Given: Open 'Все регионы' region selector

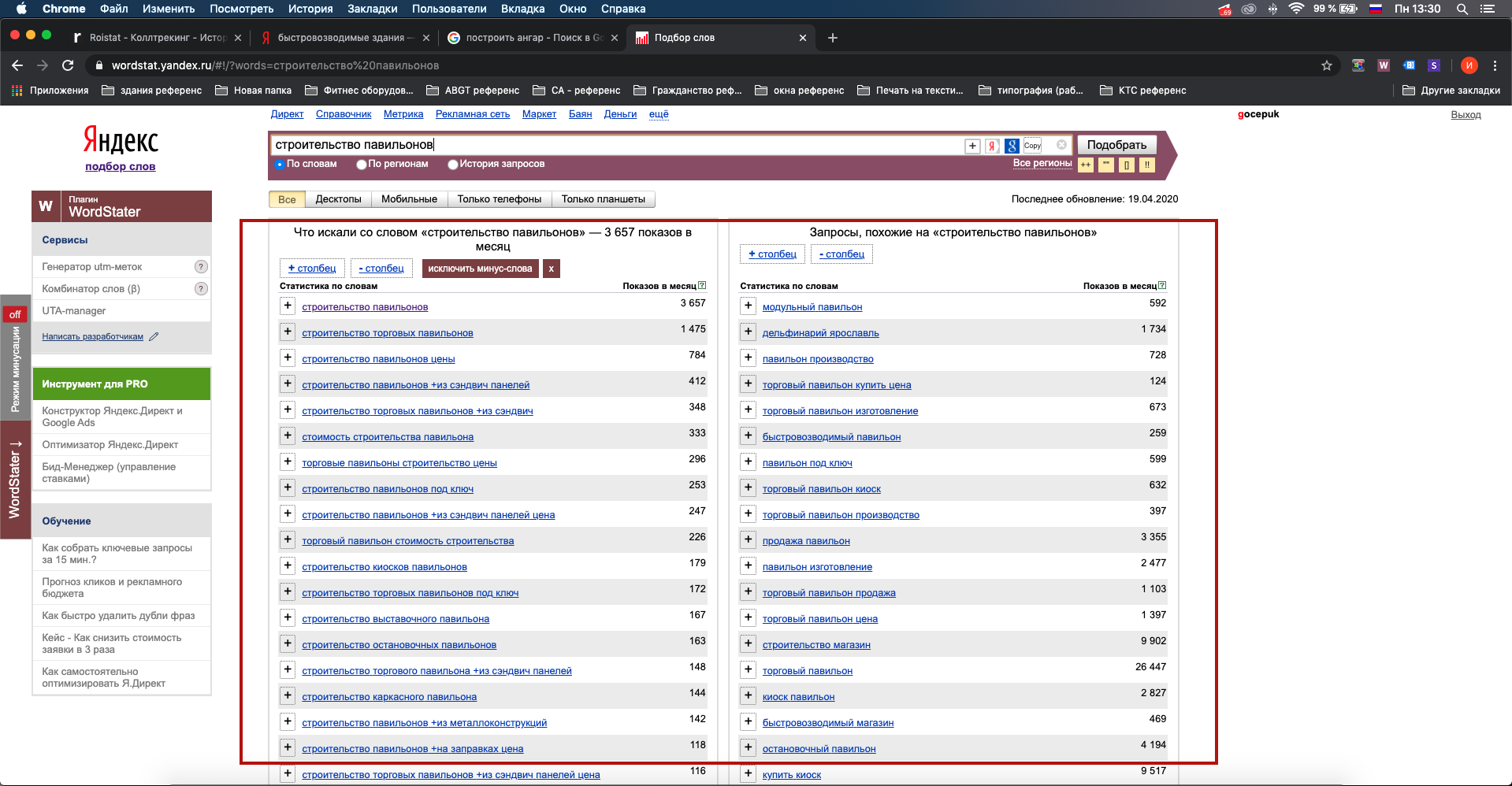Looking at the screenshot, I should (1042, 163).
